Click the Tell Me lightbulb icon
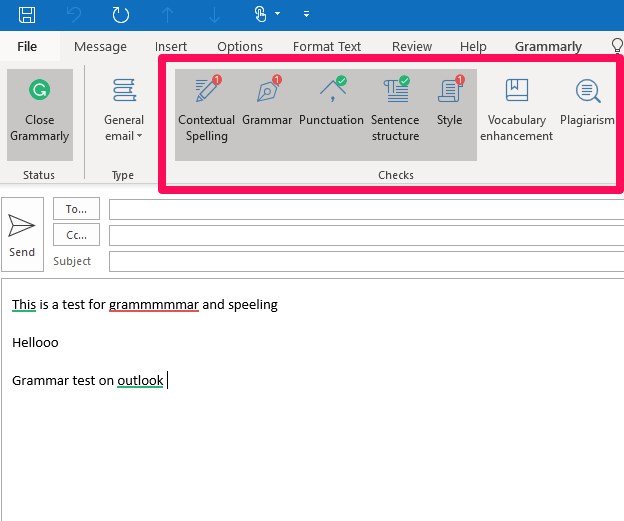Image resolution: width=624 pixels, height=521 pixels. point(617,46)
